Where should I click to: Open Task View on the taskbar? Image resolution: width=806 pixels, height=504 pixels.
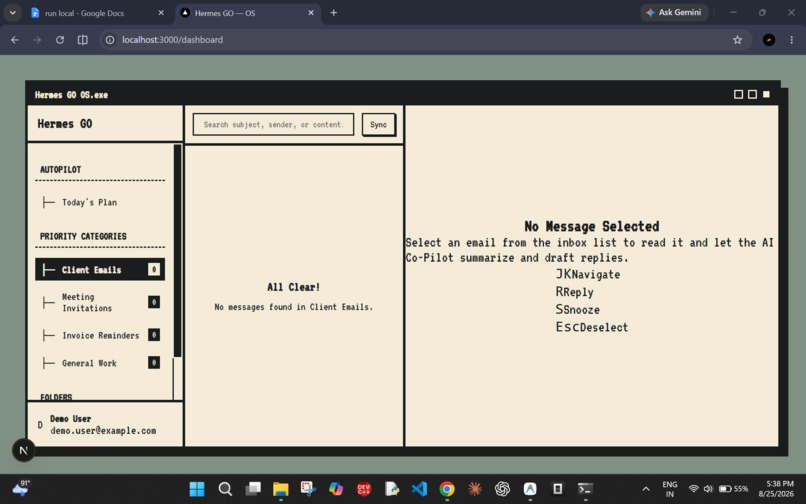point(253,489)
